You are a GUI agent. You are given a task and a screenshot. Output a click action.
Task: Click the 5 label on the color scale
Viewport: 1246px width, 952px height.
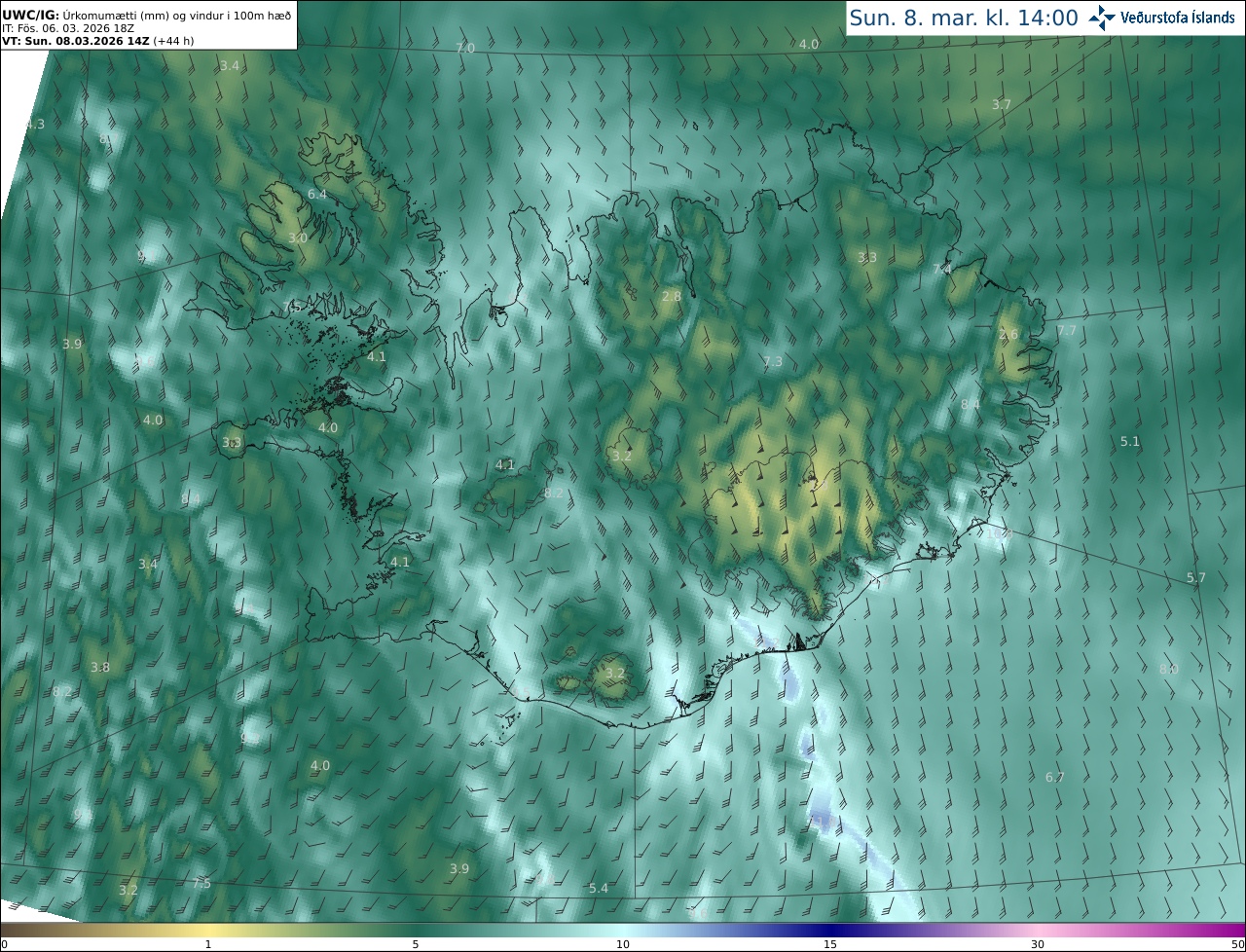click(416, 944)
